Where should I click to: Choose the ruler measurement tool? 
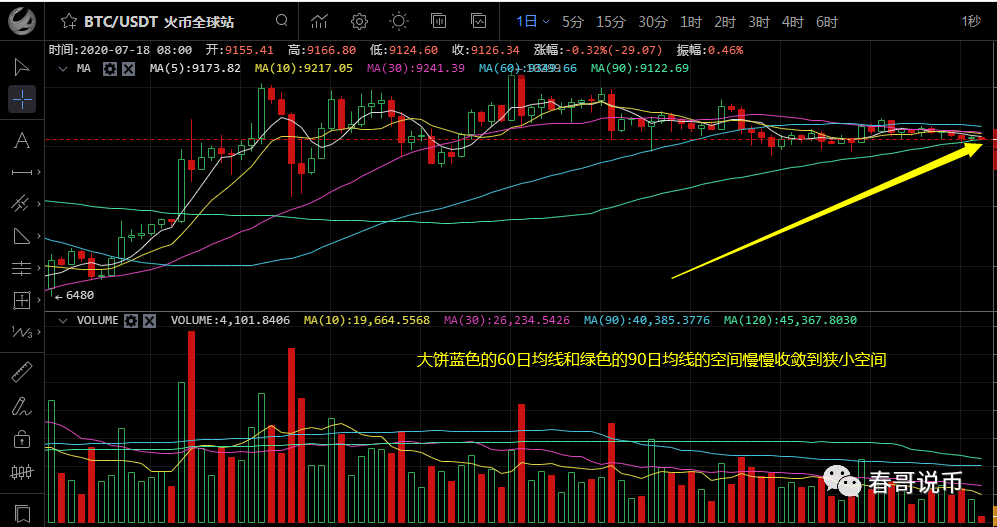coord(21,373)
